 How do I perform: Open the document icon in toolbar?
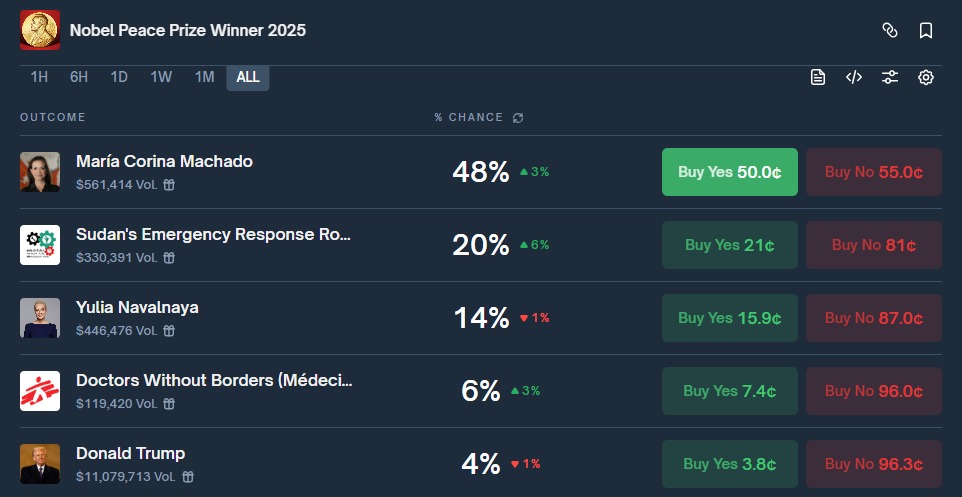point(818,78)
